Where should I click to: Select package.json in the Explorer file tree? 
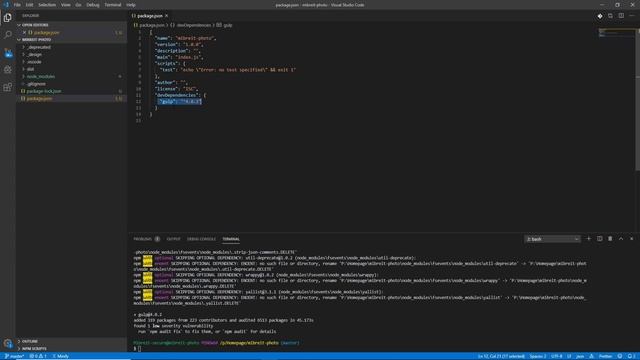click(x=71, y=98)
